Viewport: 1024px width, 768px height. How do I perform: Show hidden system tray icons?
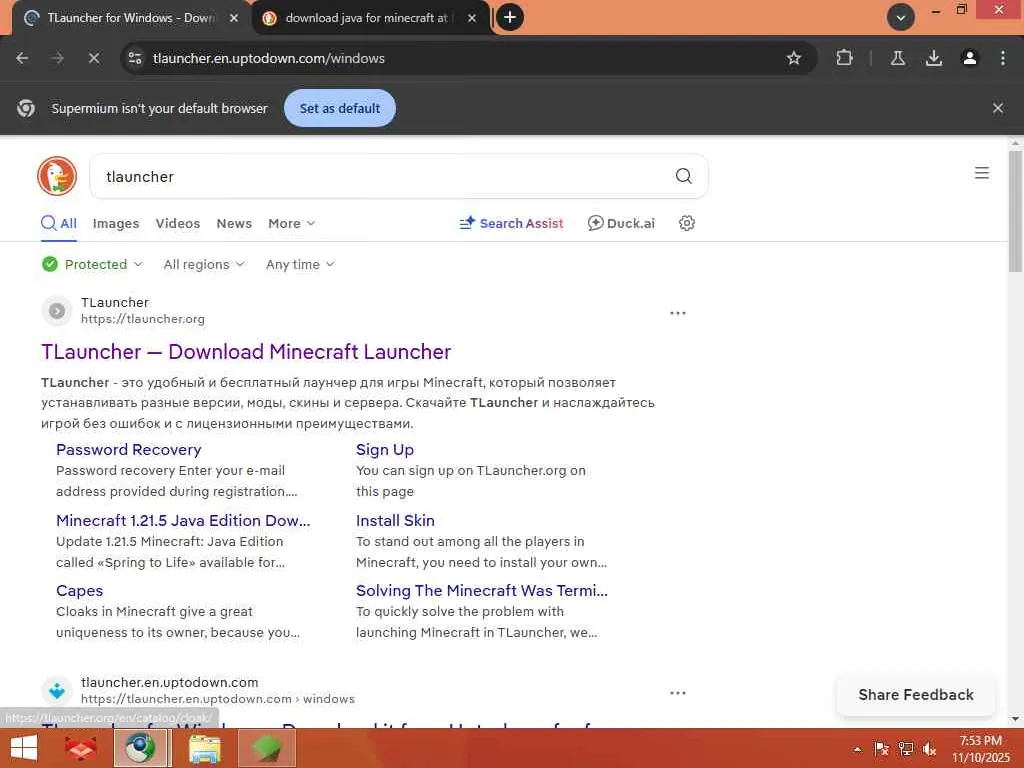(x=857, y=749)
